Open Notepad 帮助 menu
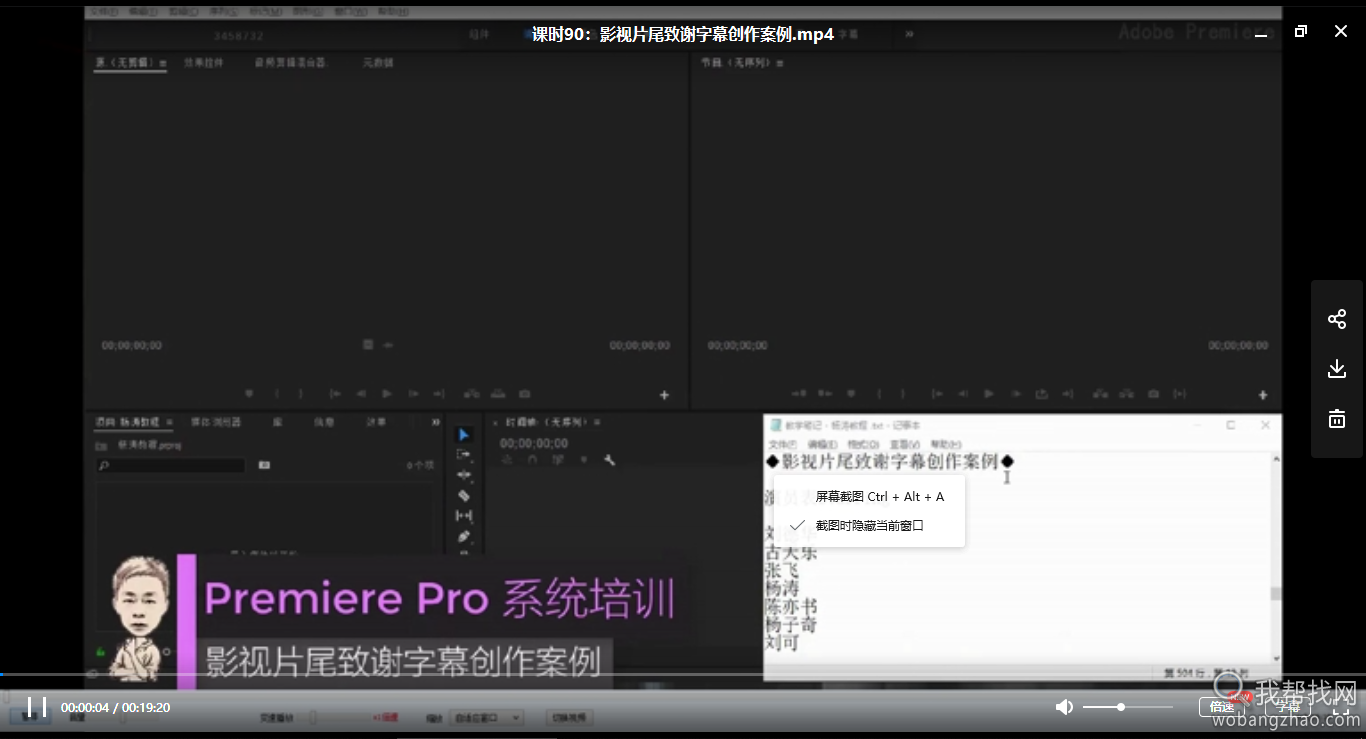Image resolution: width=1366 pixels, height=739 pixels. [x=945, y=444]
